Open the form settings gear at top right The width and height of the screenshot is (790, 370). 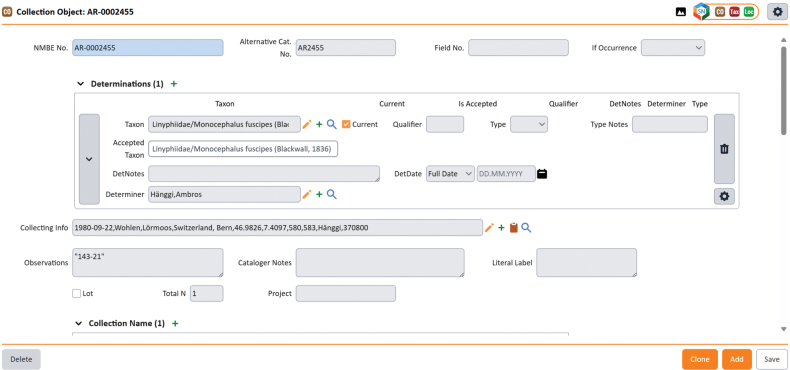[776, 12]
